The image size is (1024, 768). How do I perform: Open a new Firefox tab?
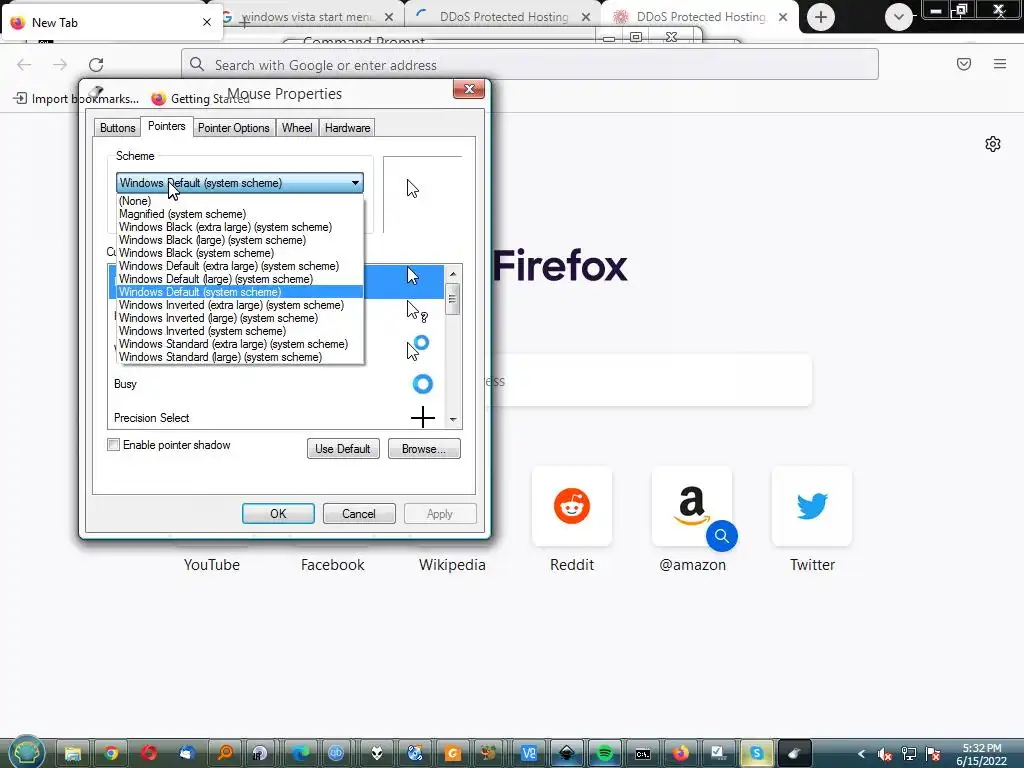(x=821, y=17)
